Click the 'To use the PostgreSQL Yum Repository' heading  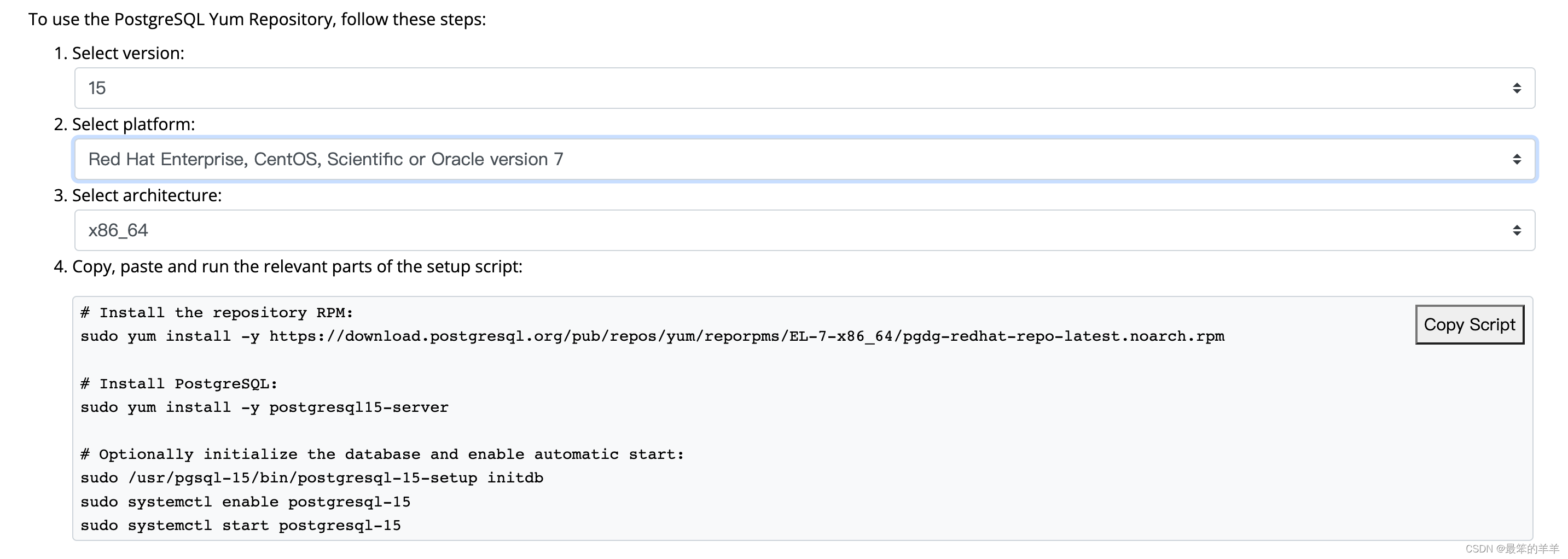[x=257, y=20]
